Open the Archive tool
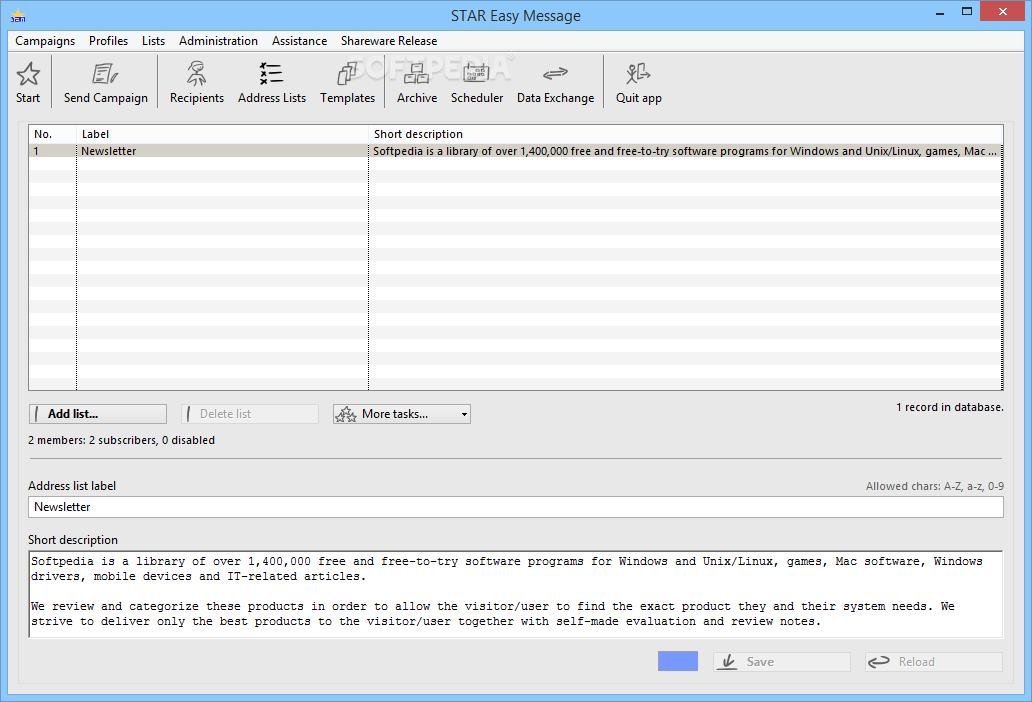 tap(417, 82)
